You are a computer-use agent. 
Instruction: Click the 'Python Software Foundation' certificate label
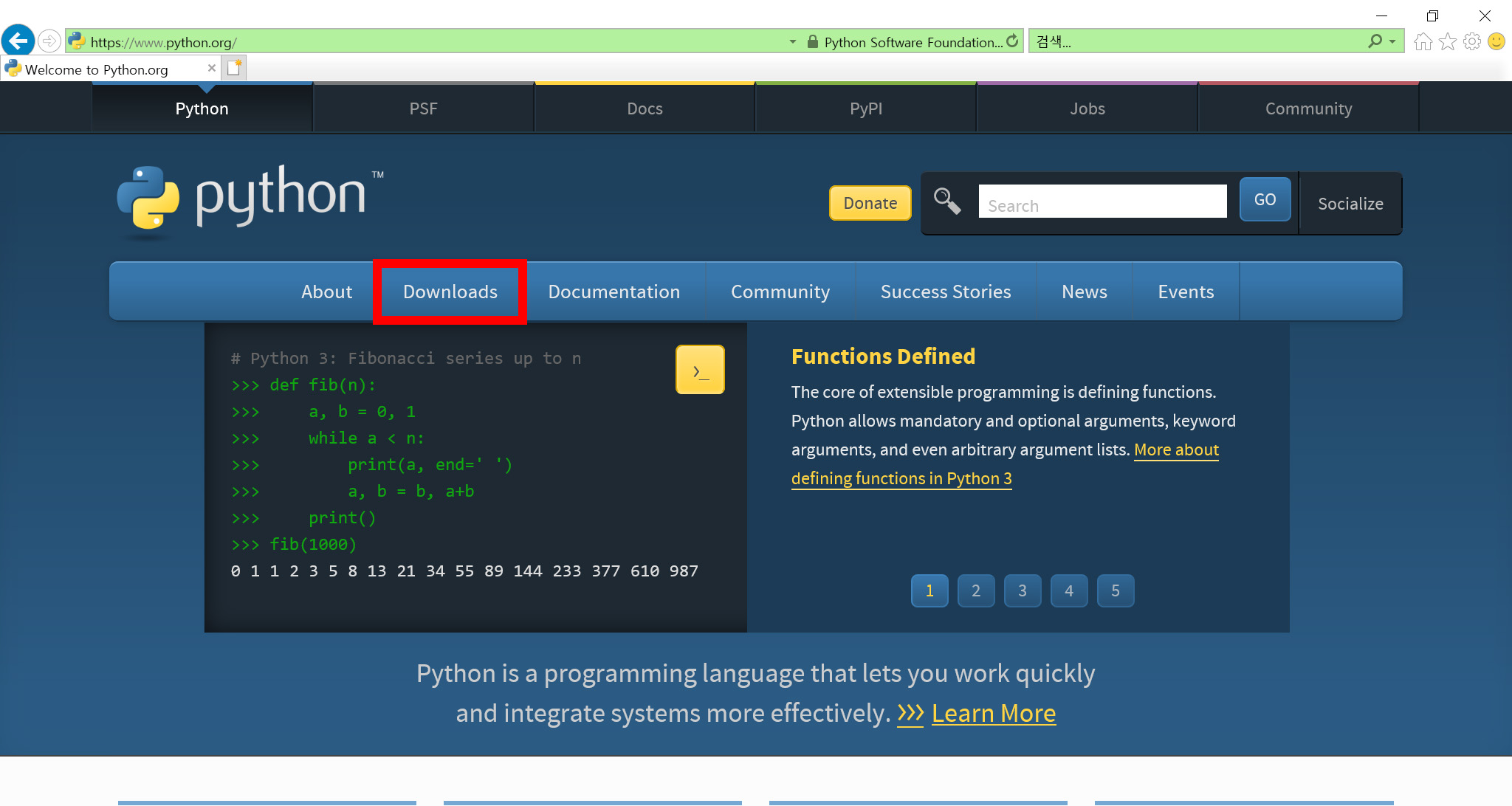tap(913, 43)
